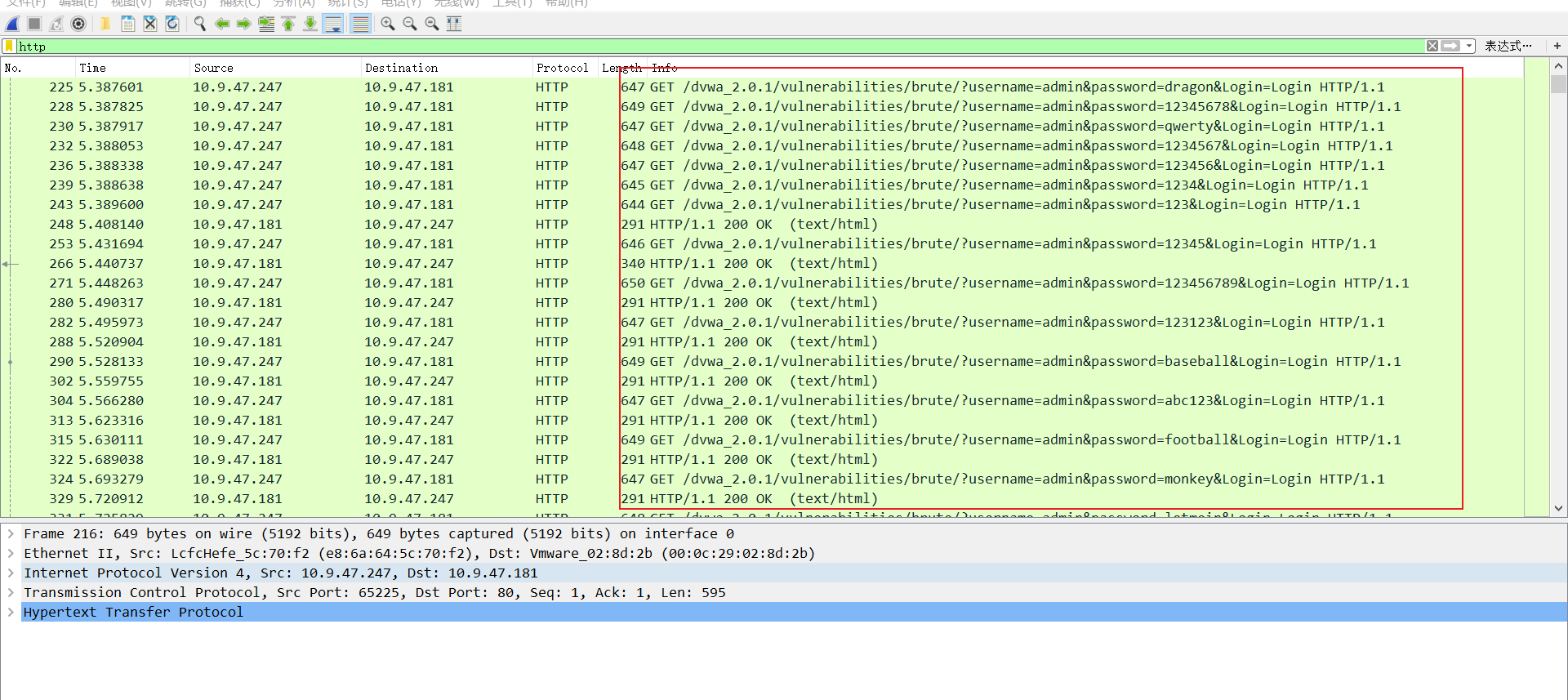Select packet 248 HTTP 200 OK response
This screenshot has height=700, width=1568.
point(763,224)
